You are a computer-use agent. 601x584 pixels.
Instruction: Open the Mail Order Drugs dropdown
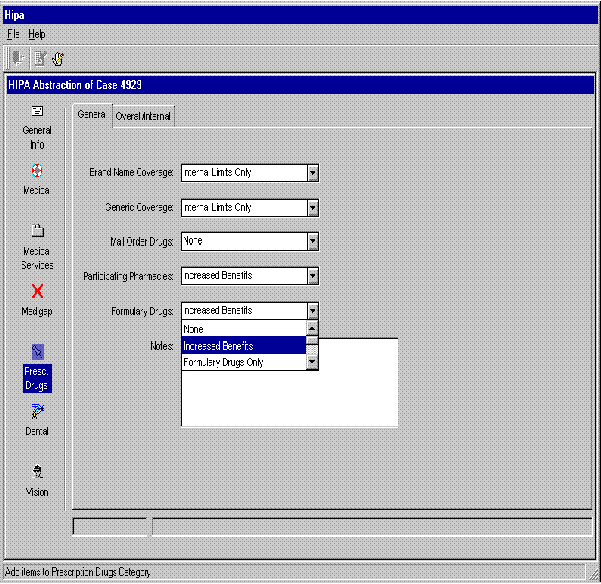point(312,242)
